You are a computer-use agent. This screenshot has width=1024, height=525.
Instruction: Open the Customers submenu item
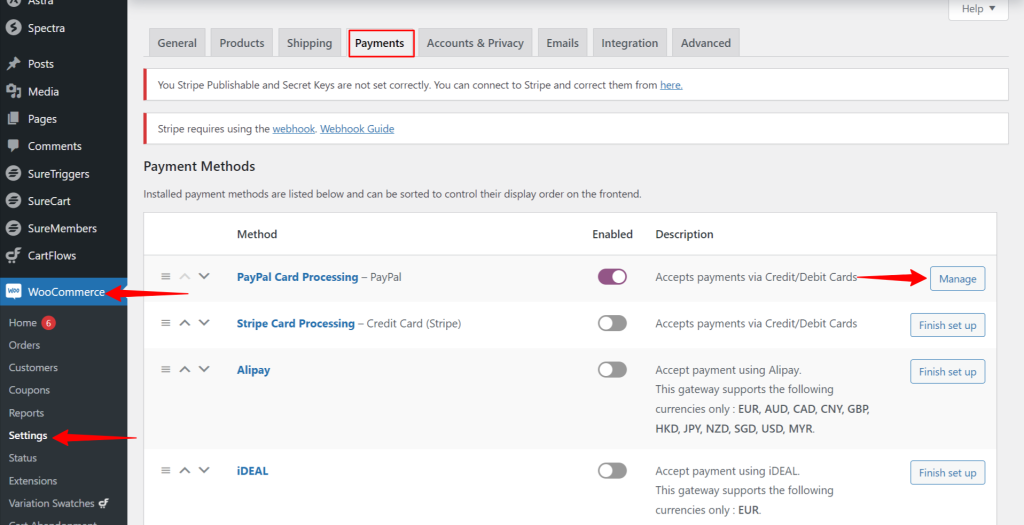(33, 368)
